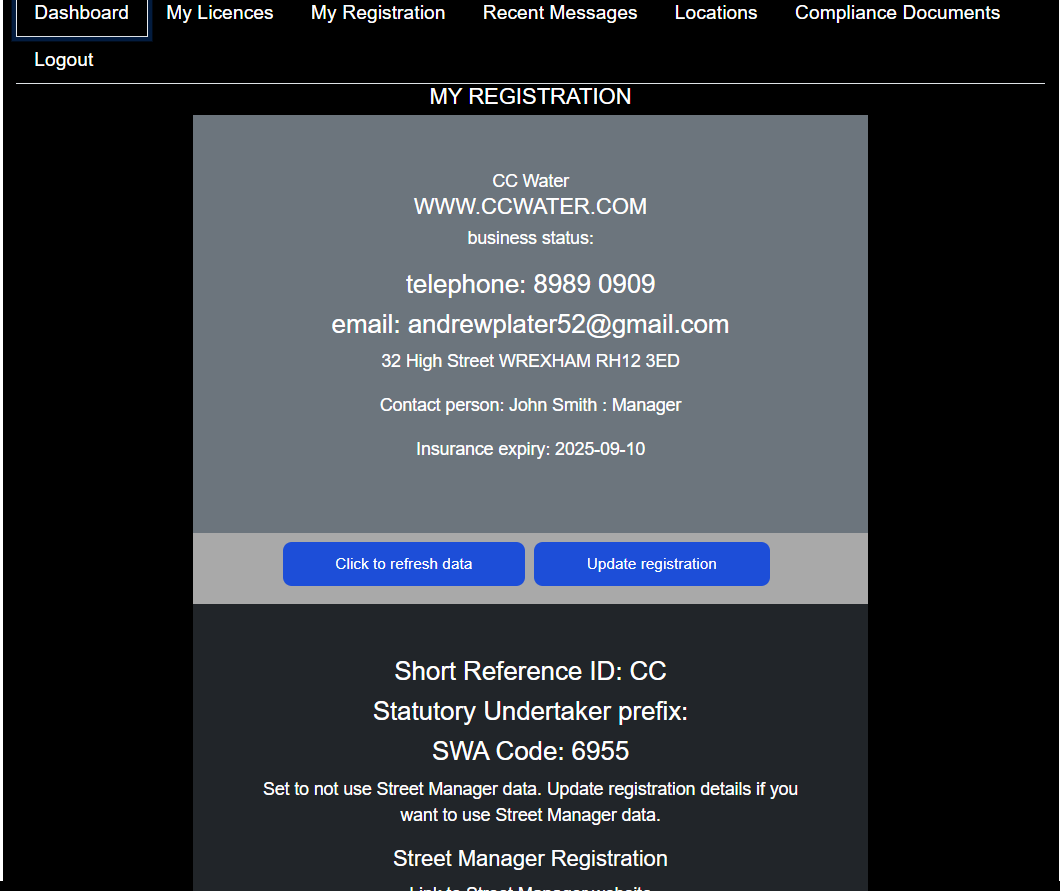Open Compliance Documents section
This screenshot has width=1060, height=891.
(x=896, y=13)
